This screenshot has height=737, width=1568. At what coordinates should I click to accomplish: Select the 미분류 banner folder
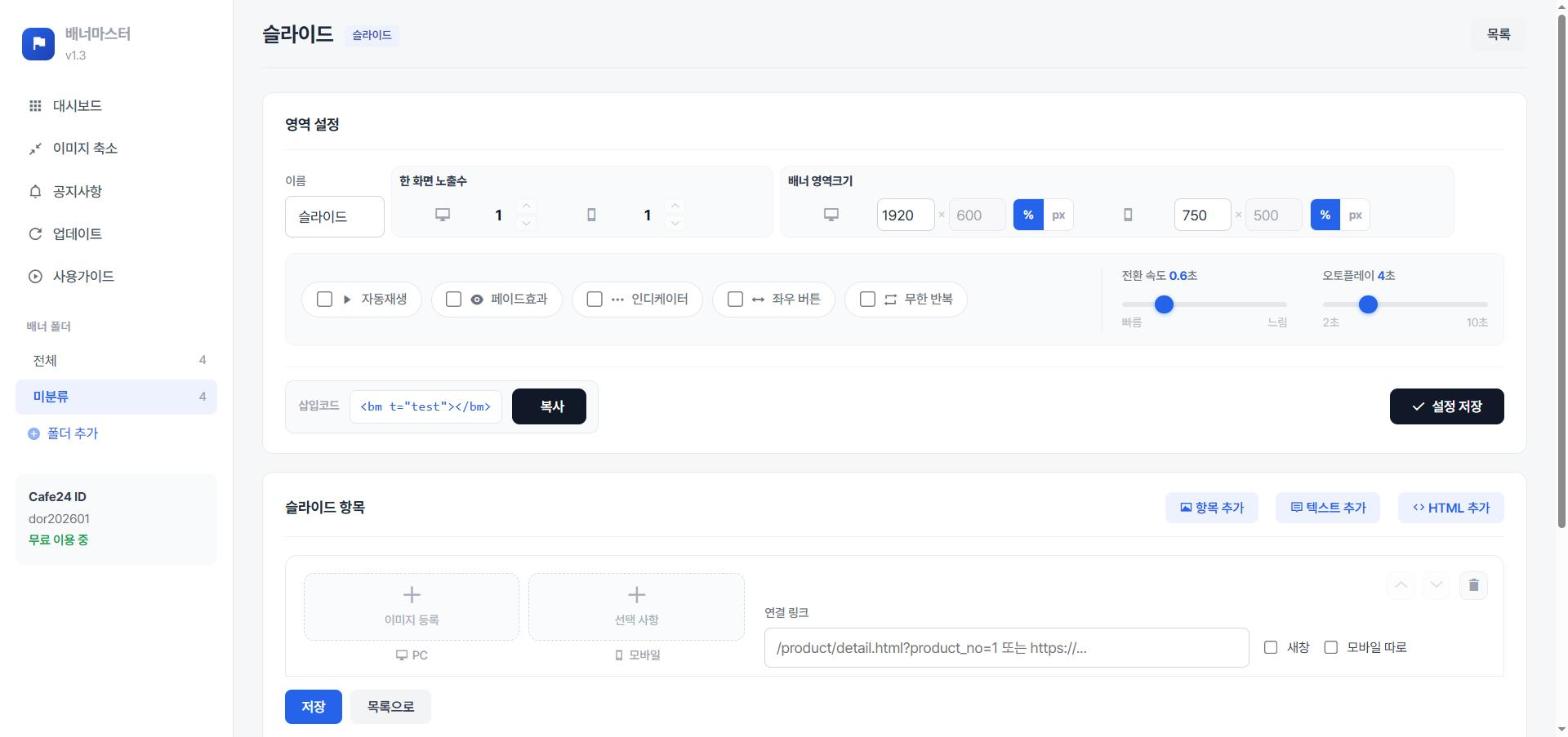click(116, 397)
